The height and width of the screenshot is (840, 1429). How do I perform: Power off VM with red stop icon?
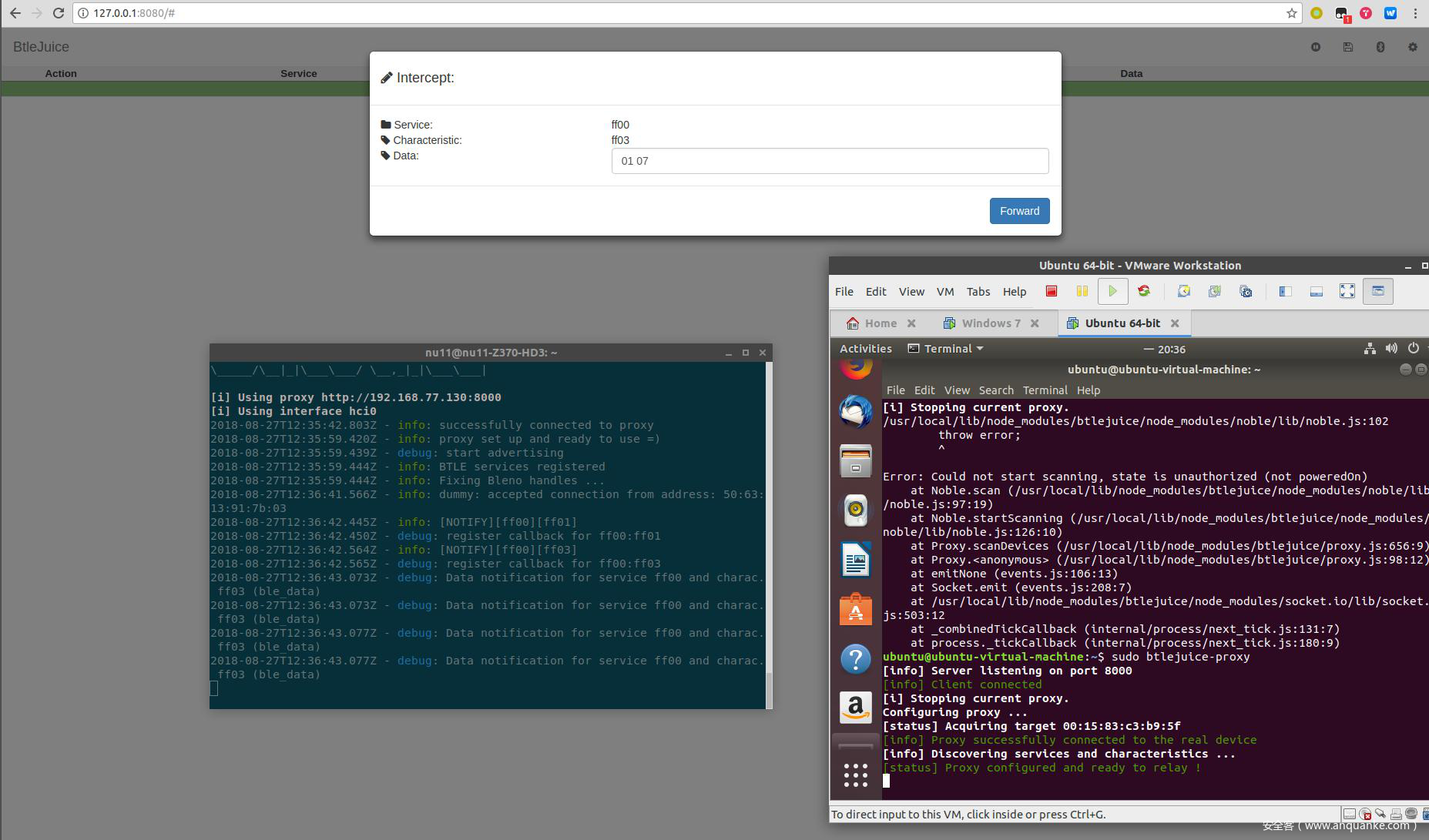coord(1051,291)
